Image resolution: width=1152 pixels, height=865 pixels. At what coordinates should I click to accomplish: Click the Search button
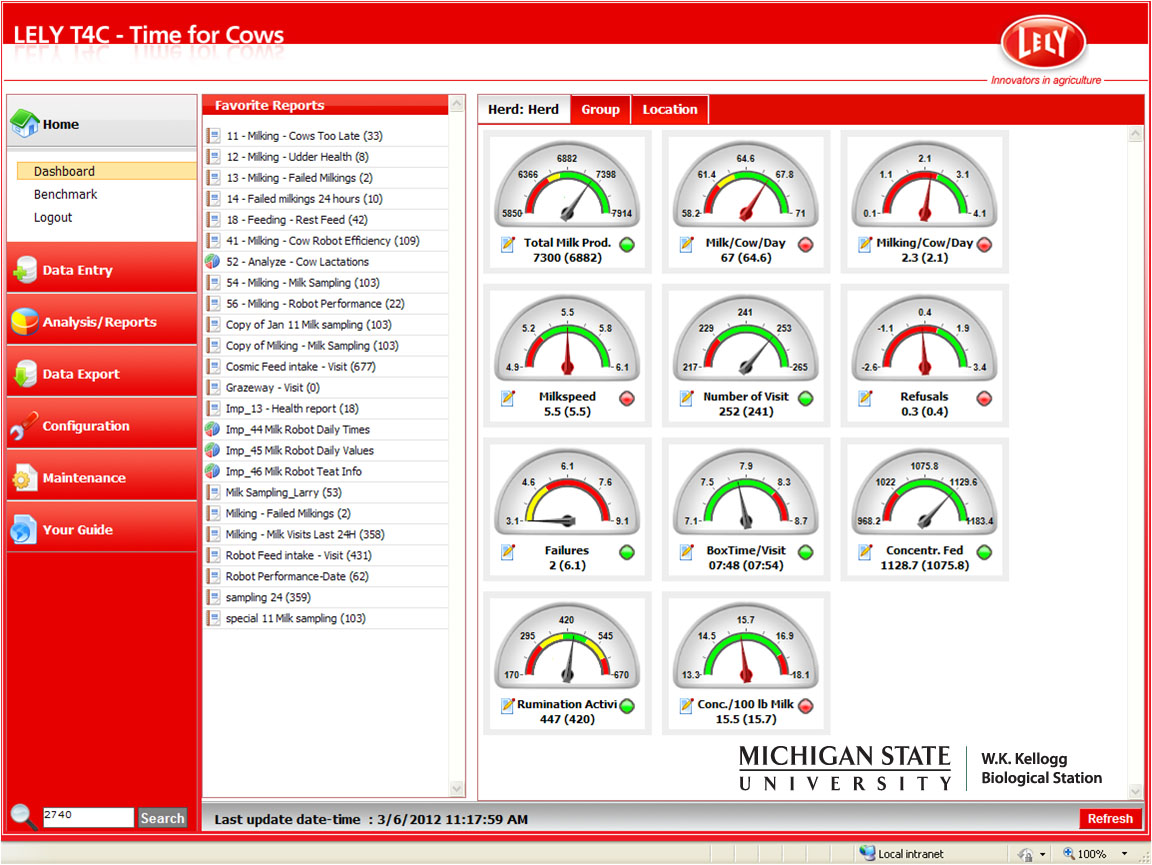162,818
